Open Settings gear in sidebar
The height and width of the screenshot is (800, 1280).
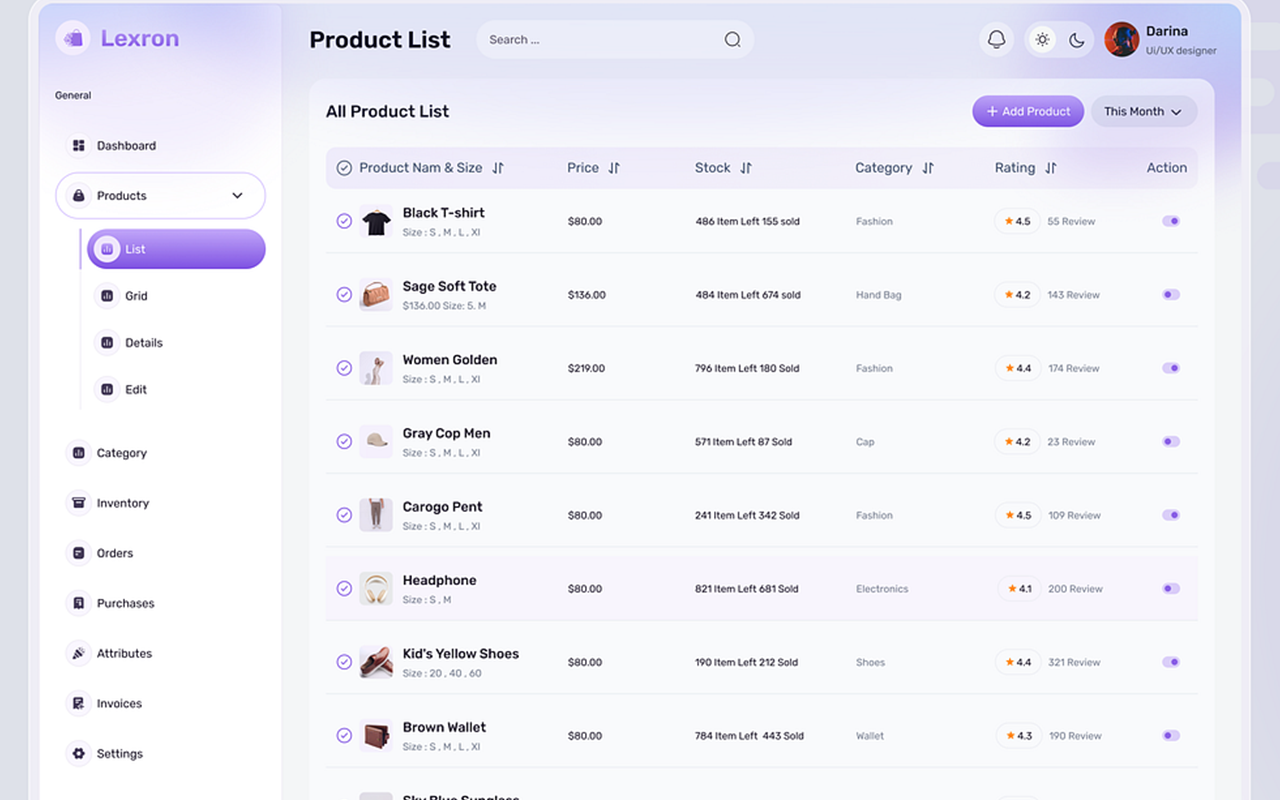coord(78,754)
